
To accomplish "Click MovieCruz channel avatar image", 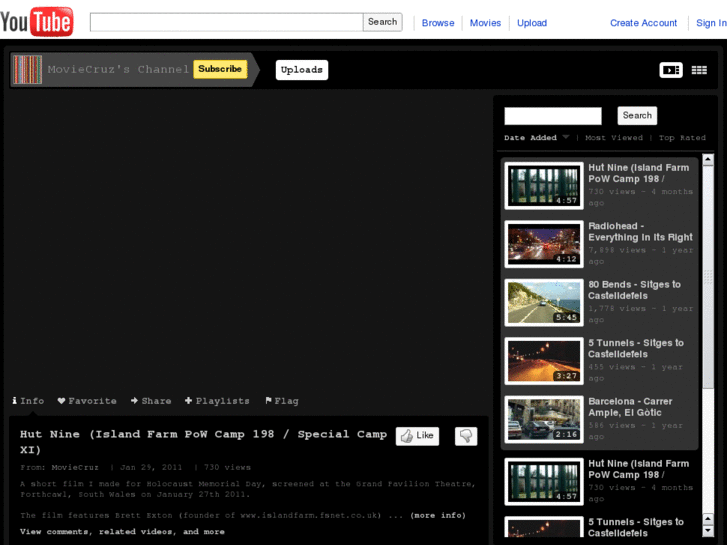I will (x=28, y=70).
